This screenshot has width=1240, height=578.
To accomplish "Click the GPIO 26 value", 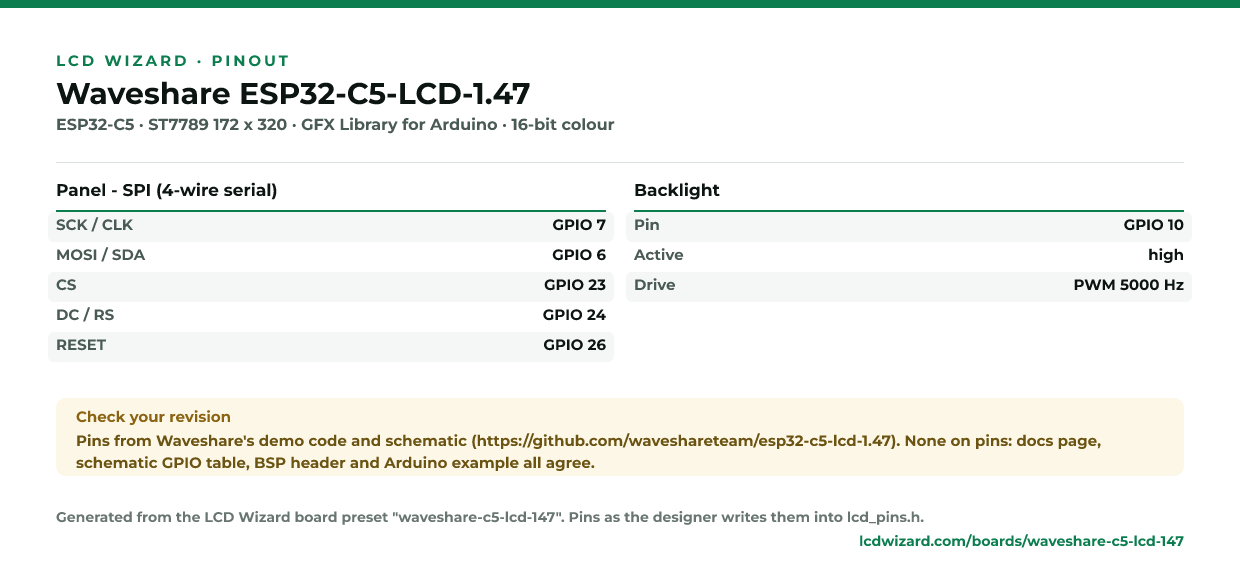I will (574, 346).
